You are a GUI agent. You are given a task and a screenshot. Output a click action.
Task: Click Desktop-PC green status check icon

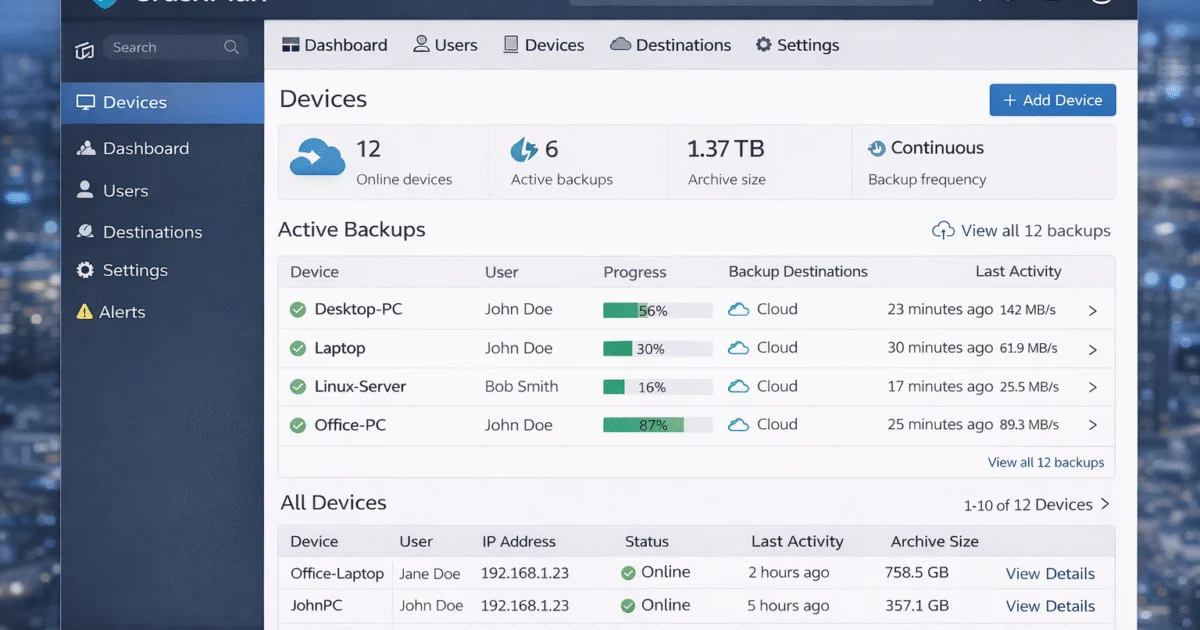pyautogui.click(x=298, y=310)
